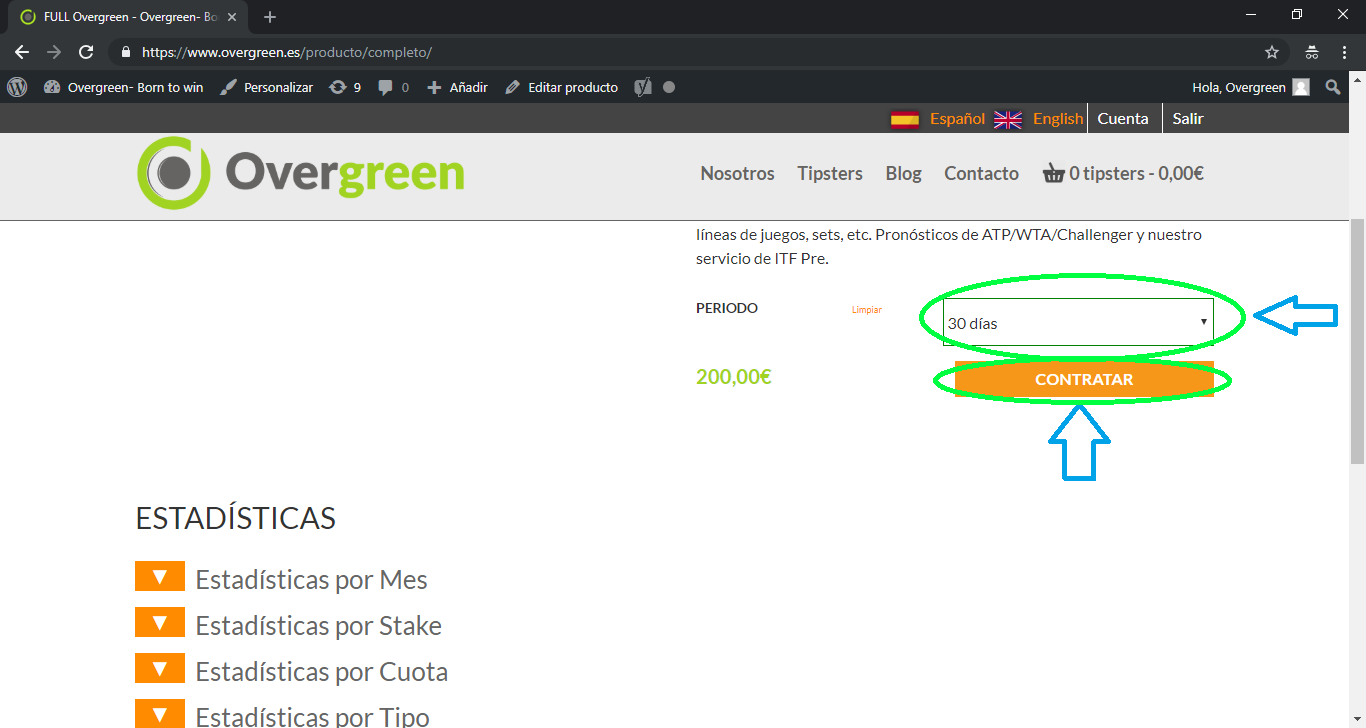The height and width of the screenshot is (728, 1366).
Task: Open the Overgreen- Born to win dashboard link
Action: (124, 87)
